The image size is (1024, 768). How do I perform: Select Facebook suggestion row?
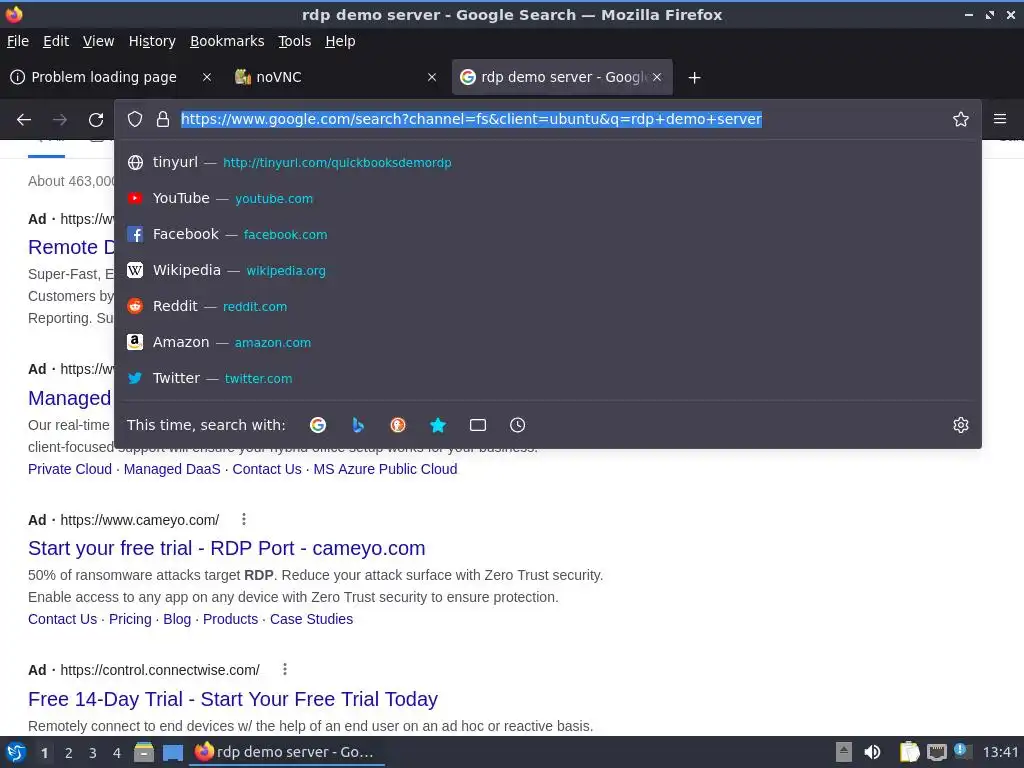(548, 234)
